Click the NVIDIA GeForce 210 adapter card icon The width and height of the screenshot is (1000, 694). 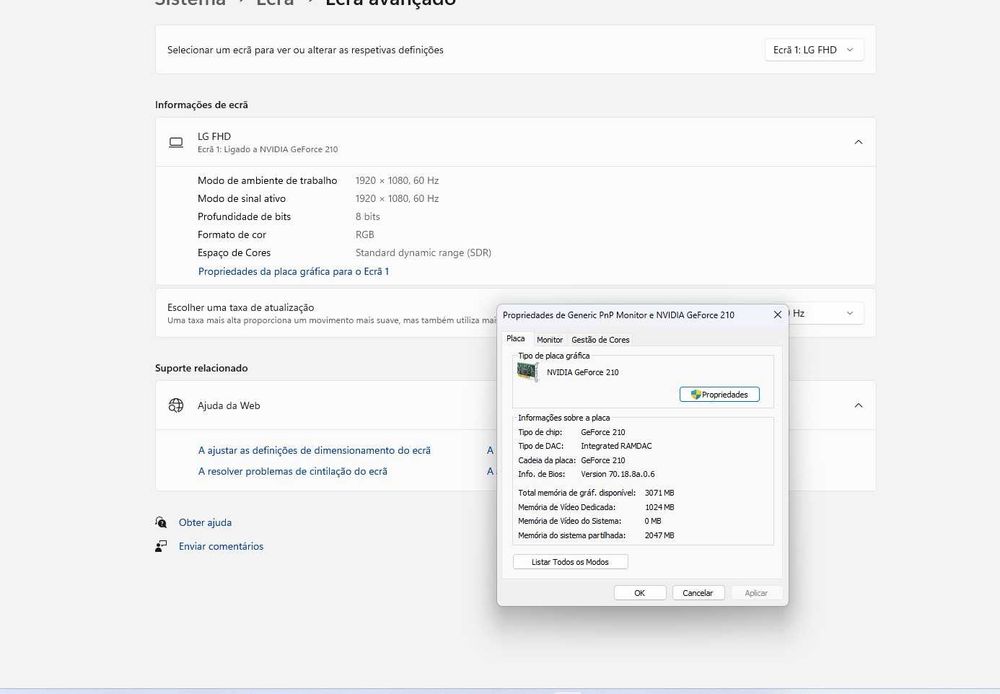[x=528, y=372]
